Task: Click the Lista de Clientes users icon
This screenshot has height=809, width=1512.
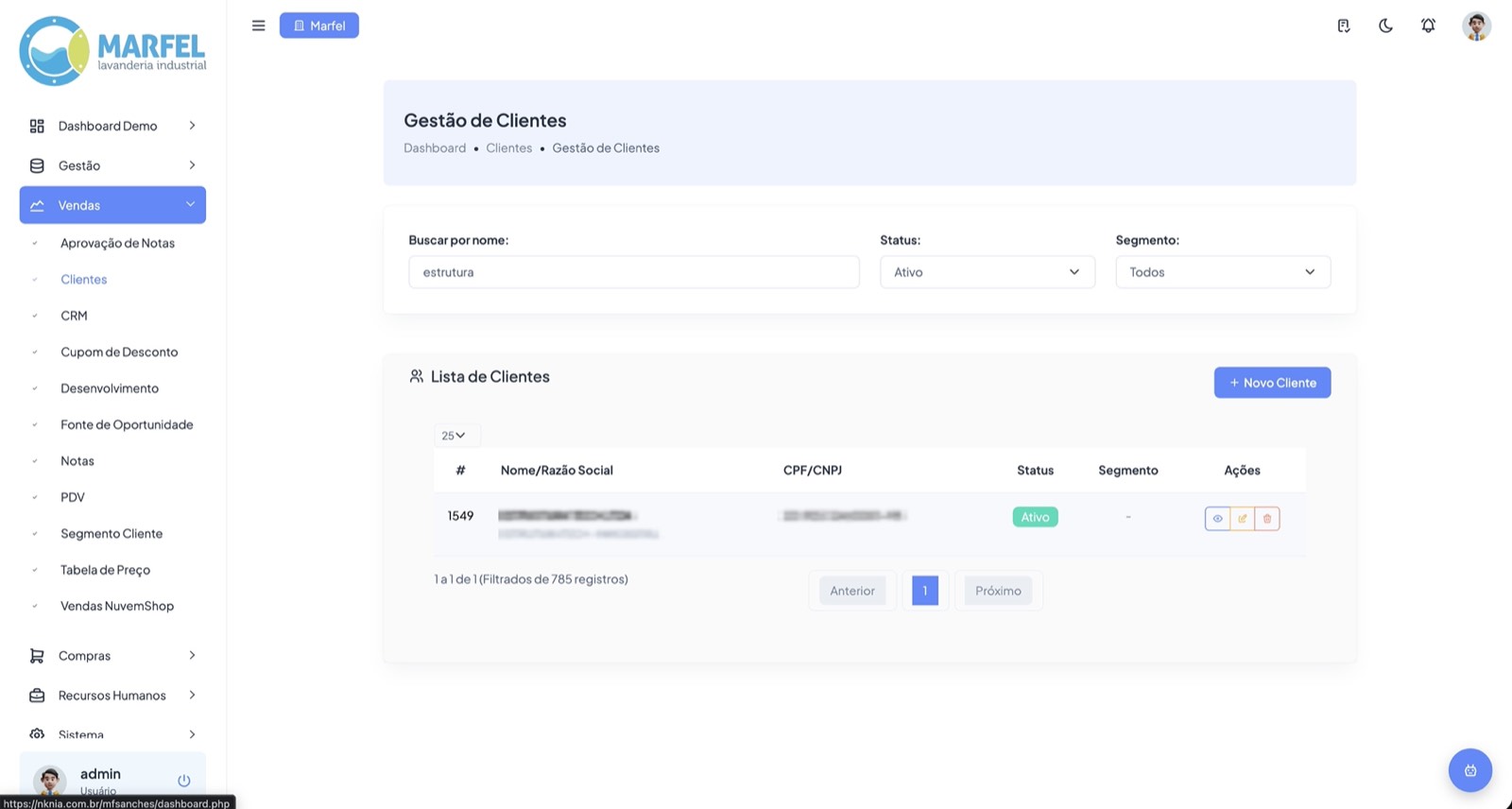Action: [x=416, y=376]
